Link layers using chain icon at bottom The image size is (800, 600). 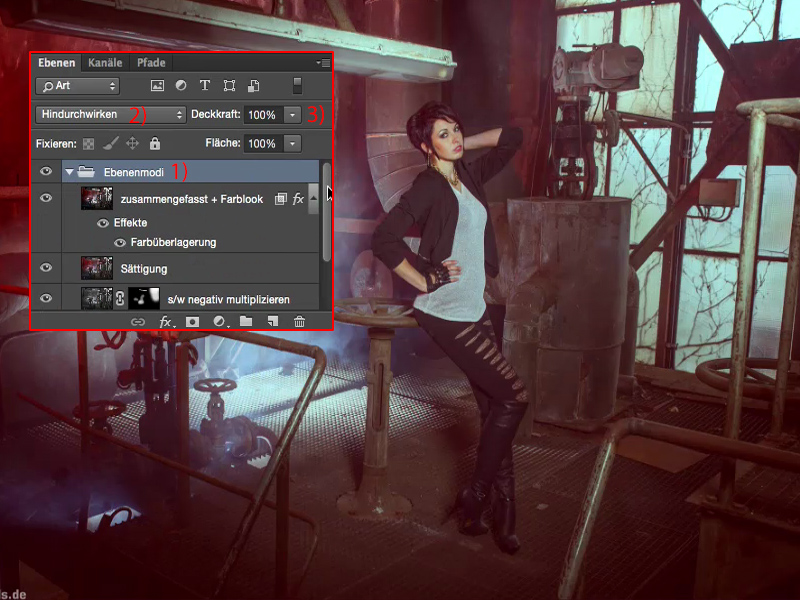click(x=138, y=322)
